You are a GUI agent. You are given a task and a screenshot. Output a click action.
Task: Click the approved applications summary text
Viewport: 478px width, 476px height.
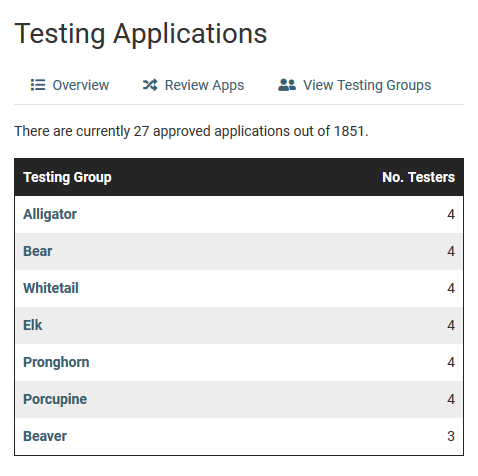[191, 131]
